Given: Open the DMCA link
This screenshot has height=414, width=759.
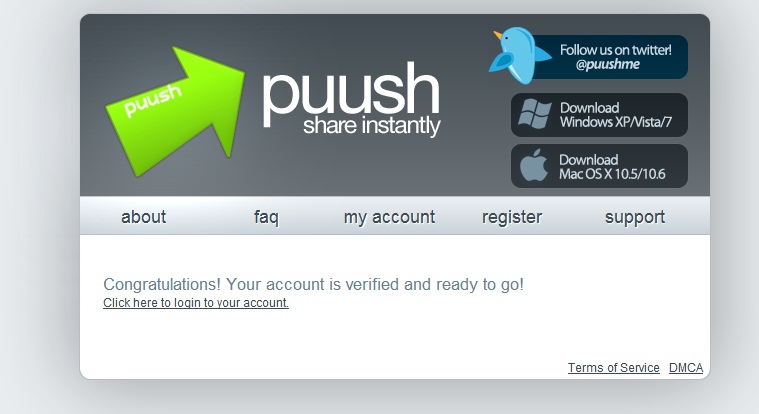Looking at the screenshot, I should coord(686,368).
